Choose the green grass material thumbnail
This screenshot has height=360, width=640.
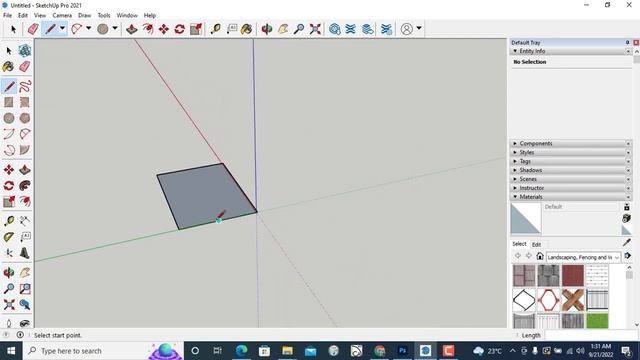click(x=597, y=321)
